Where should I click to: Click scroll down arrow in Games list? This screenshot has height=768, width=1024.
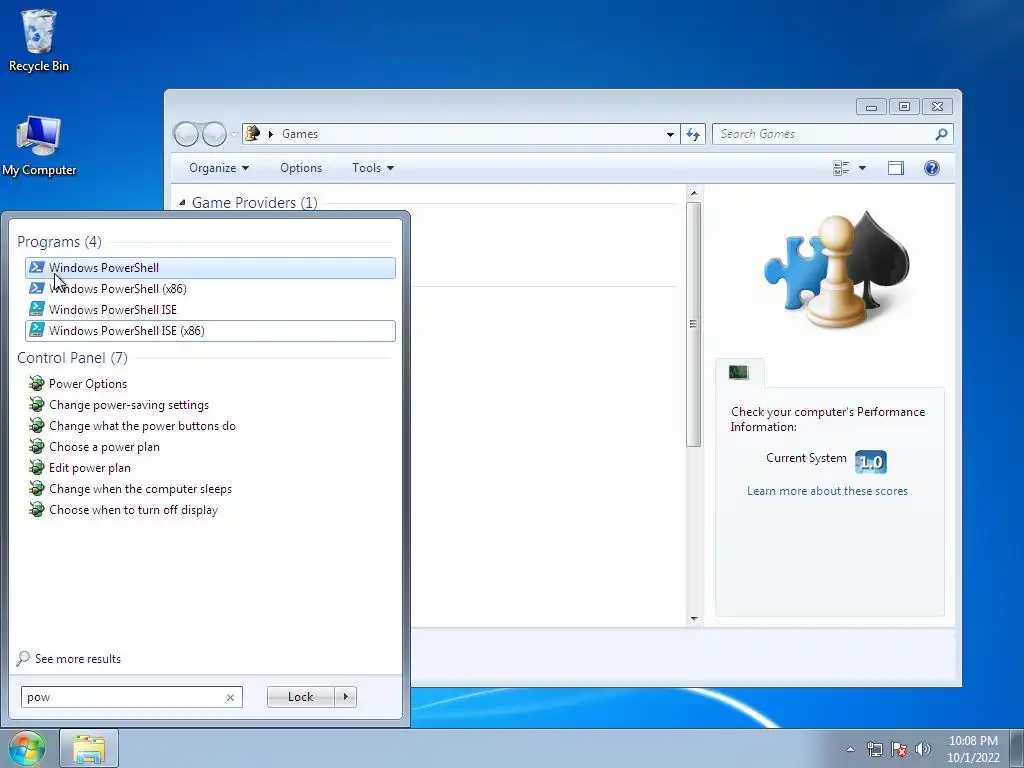(694, 618)
